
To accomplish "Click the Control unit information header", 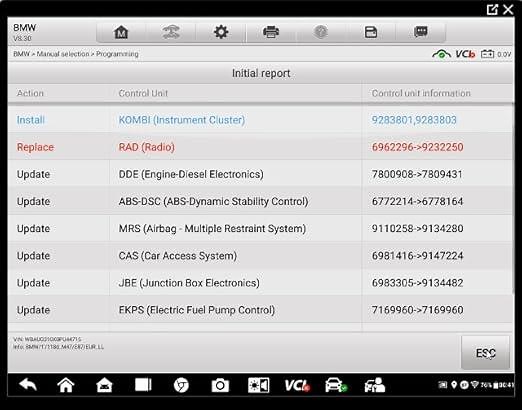I will [421, 93].
